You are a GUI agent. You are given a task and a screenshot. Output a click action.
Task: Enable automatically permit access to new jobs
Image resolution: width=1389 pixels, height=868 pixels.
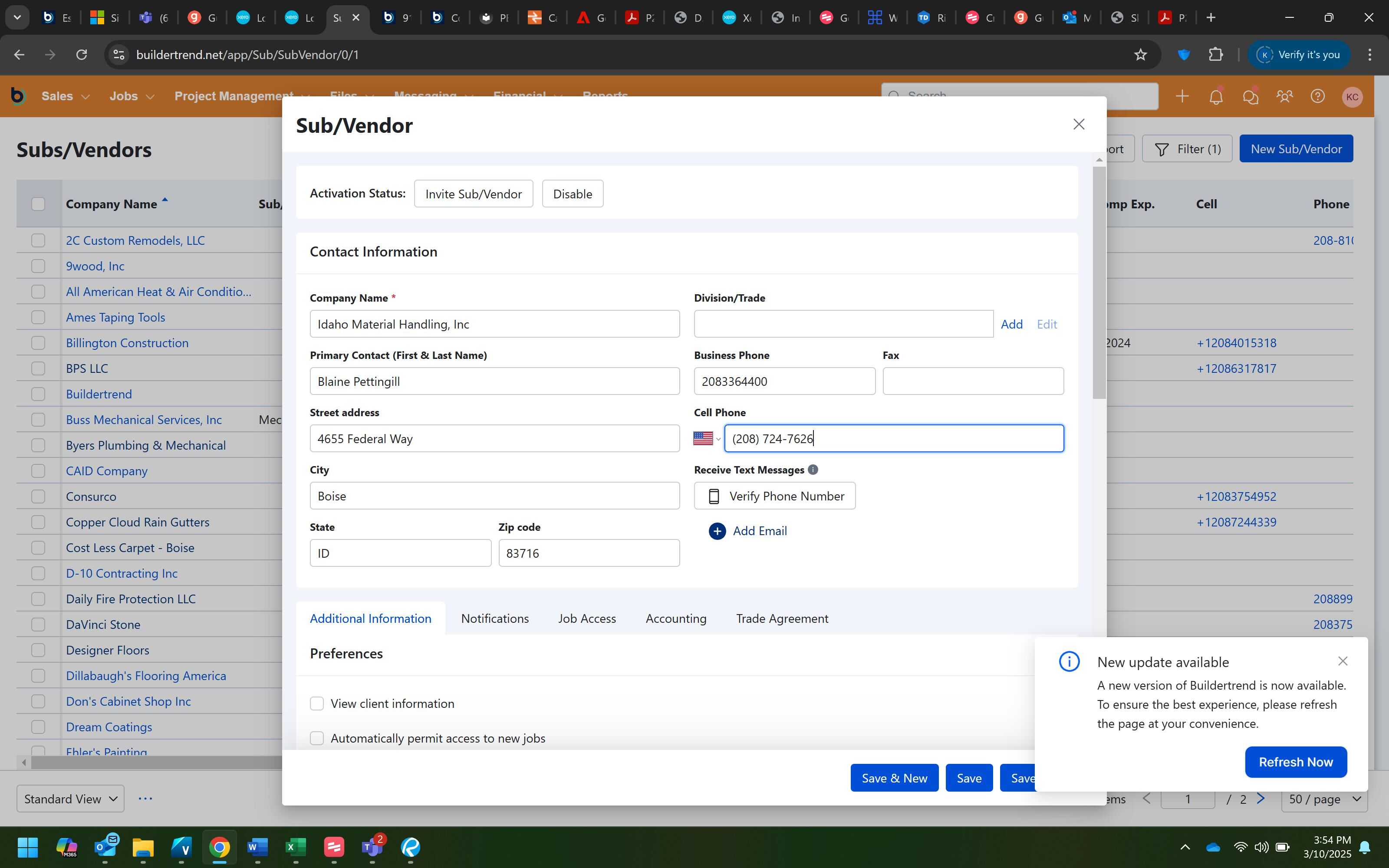point(317,738)
